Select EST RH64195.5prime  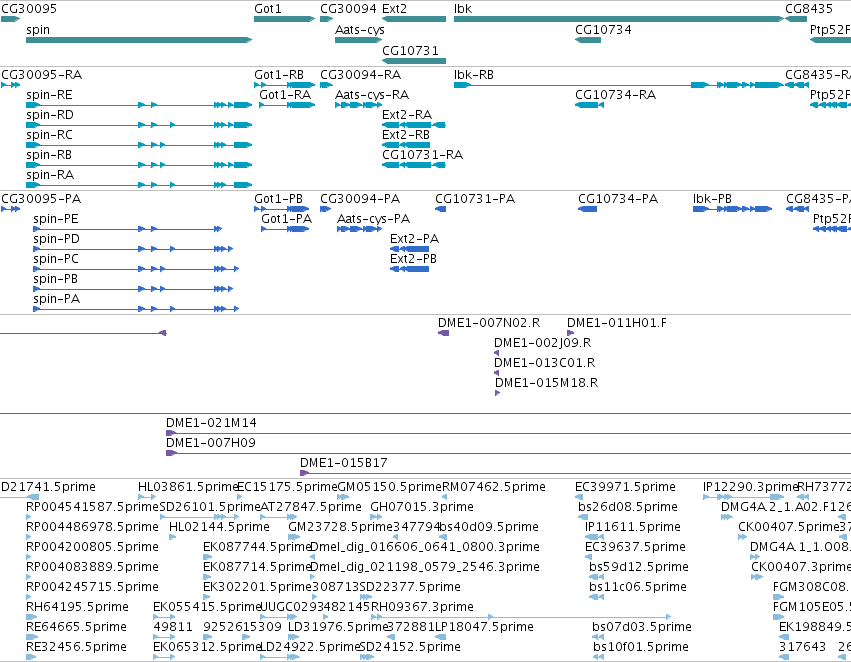31,617
